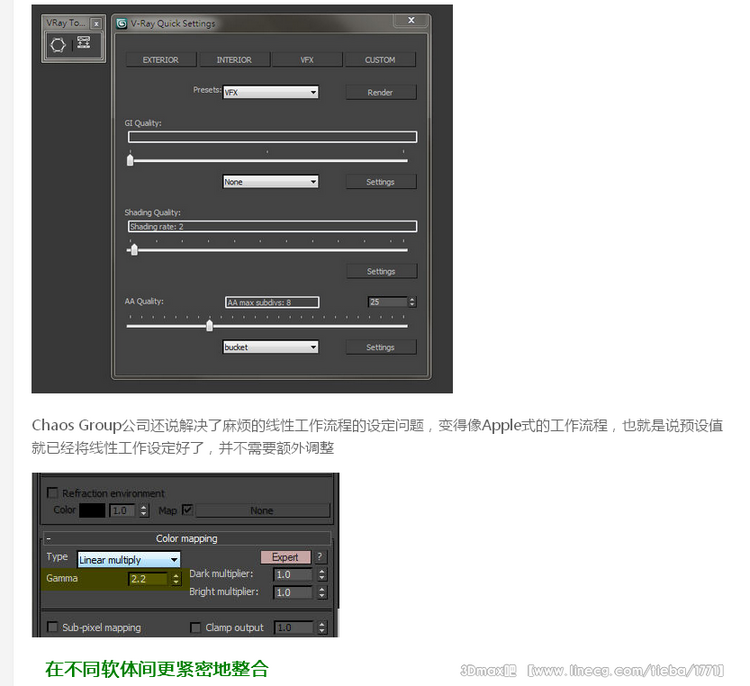
Task: Open quick settings icon in VRay Toolbar
Action: click(84, 42)
